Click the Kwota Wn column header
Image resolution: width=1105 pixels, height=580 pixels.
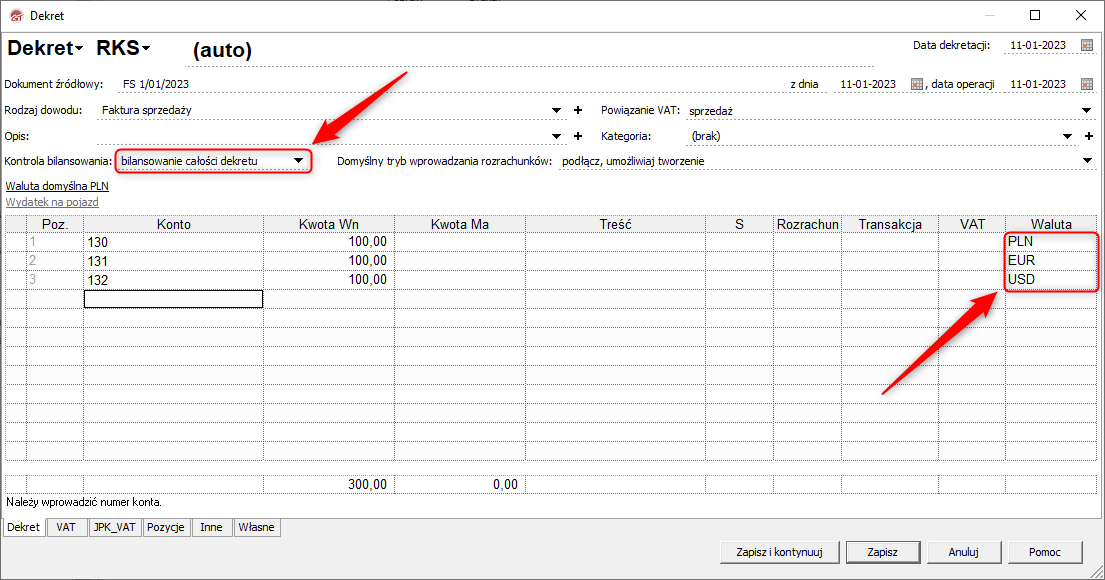coord(328,224)
